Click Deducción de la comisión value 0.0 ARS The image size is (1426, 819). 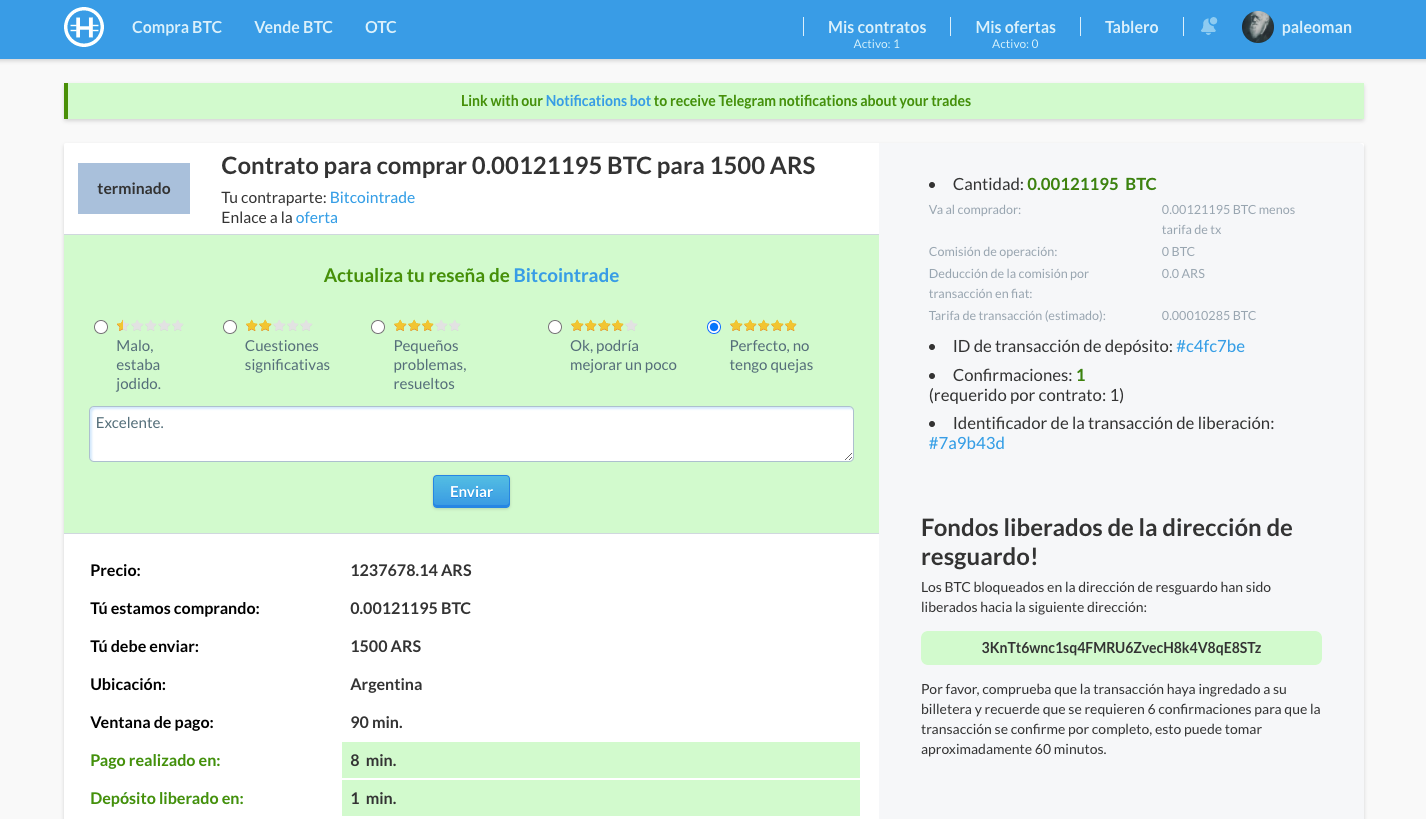tap(1183, 274)
